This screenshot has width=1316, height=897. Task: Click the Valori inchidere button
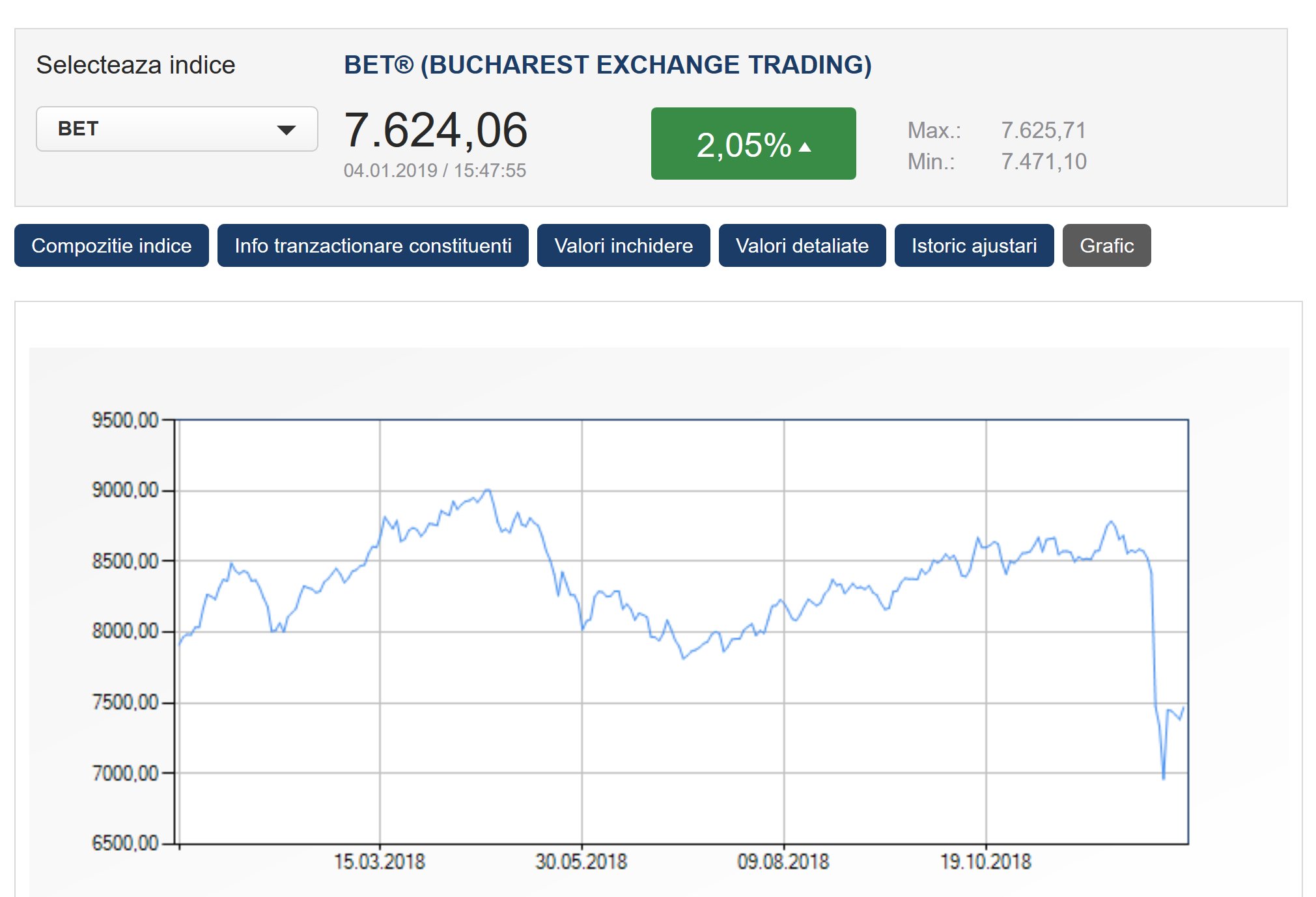tap(623, 245)
